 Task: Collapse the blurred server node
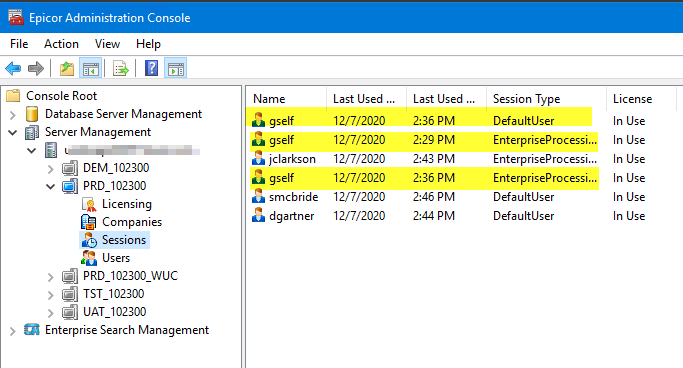(x=31, y=151)
